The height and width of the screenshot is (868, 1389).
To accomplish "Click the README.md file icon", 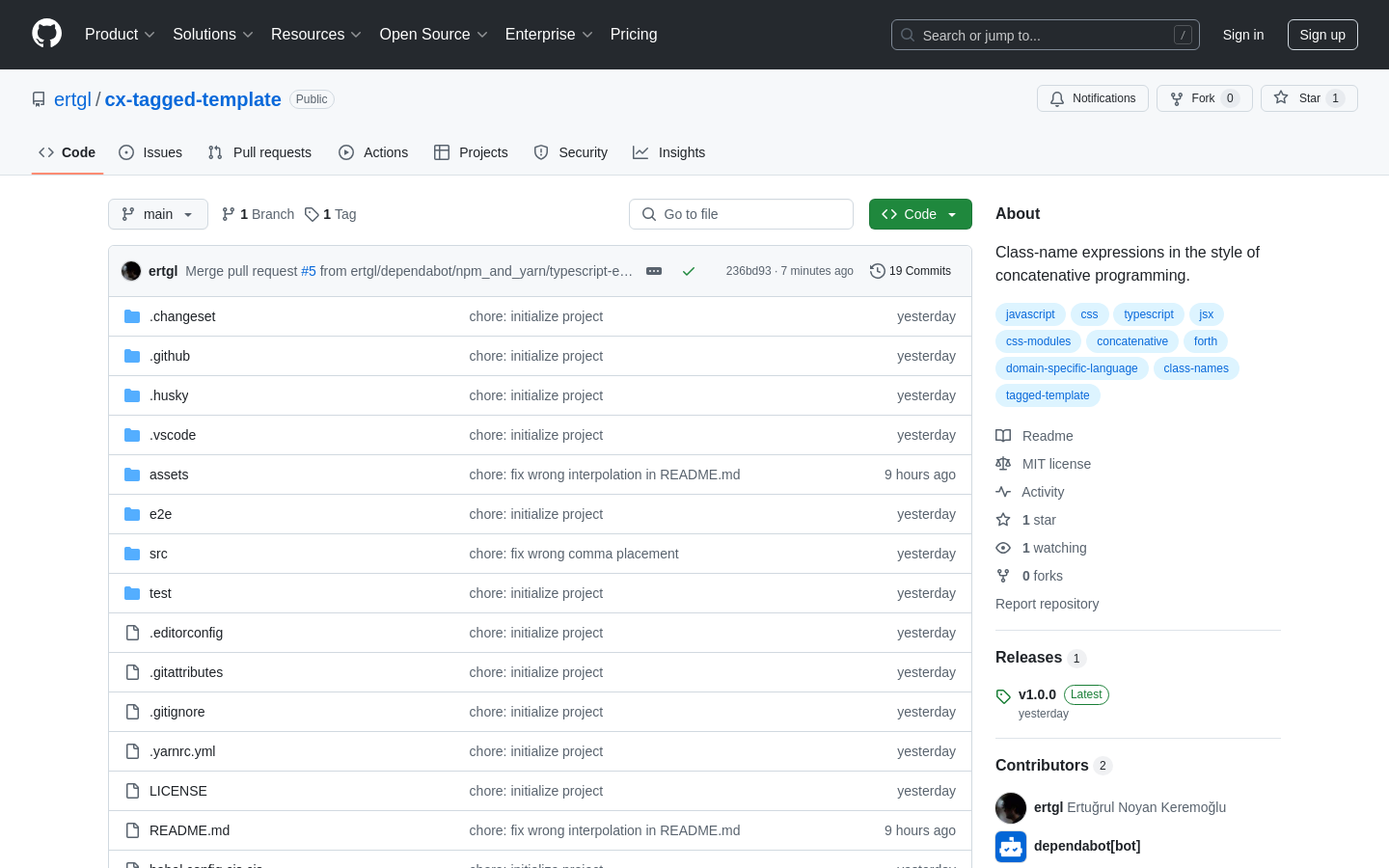I will coord(132,830).
